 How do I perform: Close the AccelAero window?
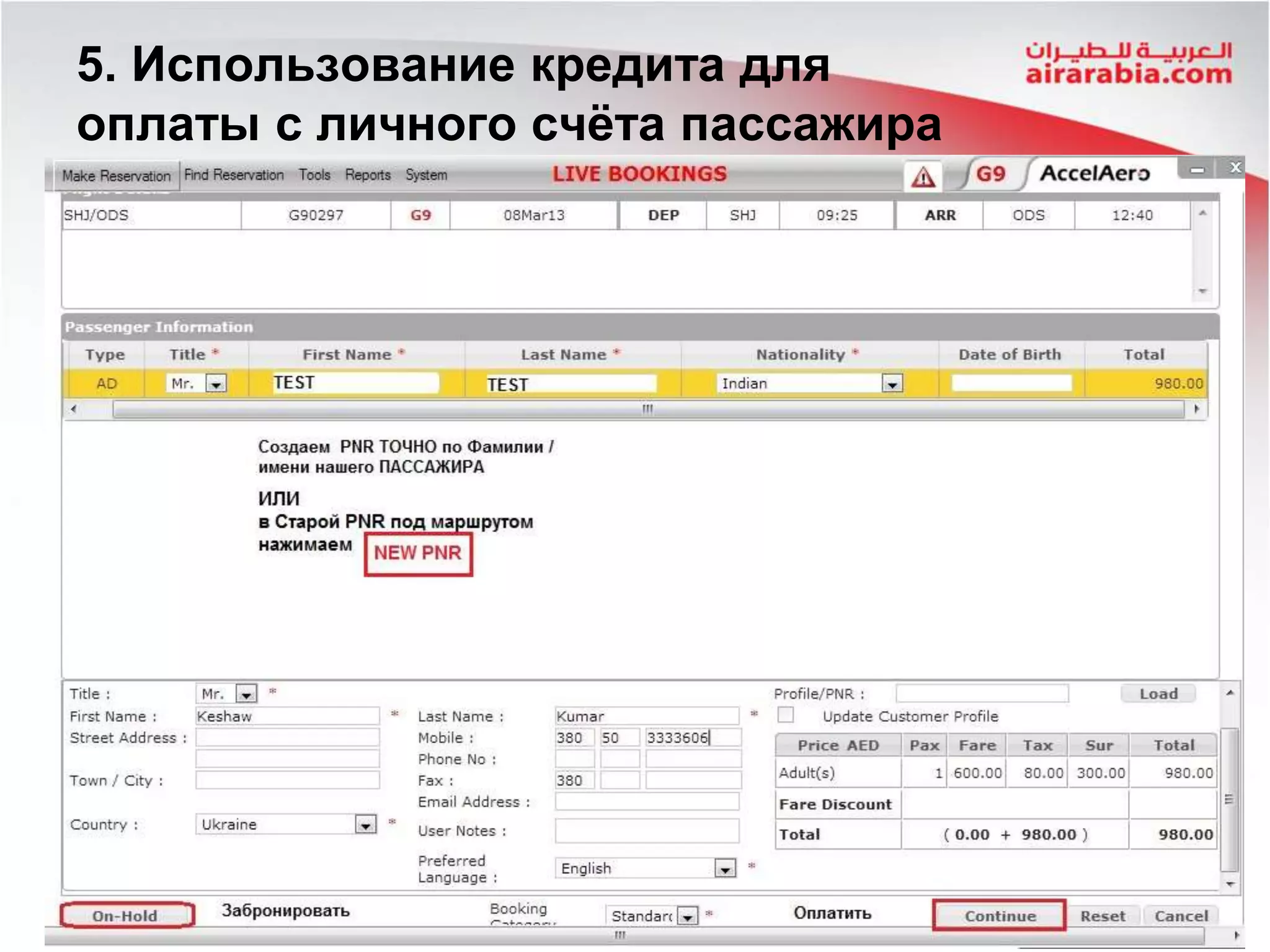(x=1235, y=167)
